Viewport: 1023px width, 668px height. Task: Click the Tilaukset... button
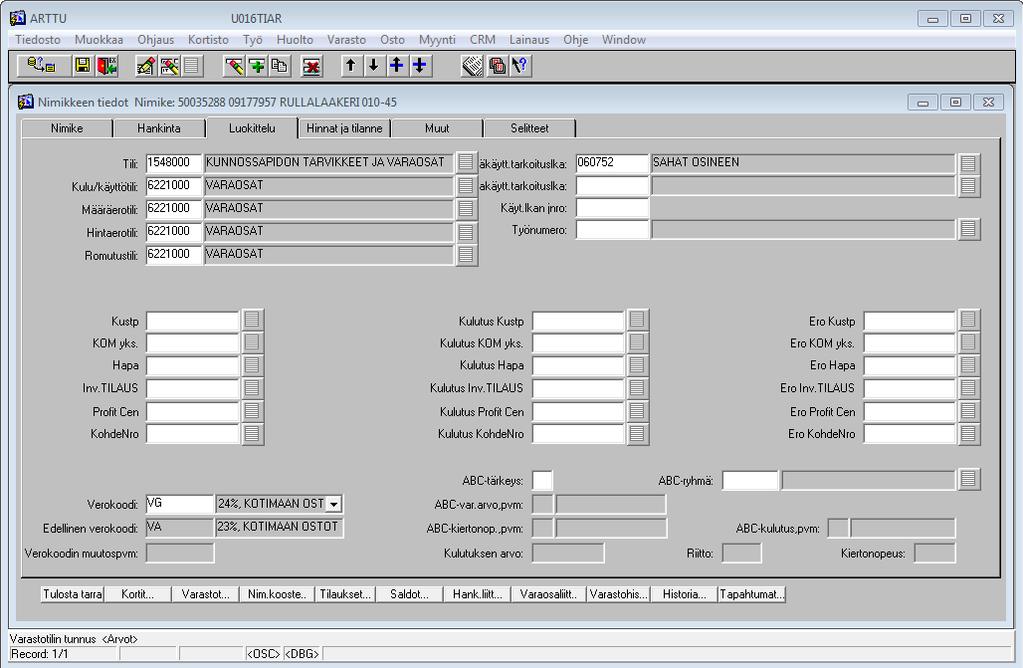point(345,594)
